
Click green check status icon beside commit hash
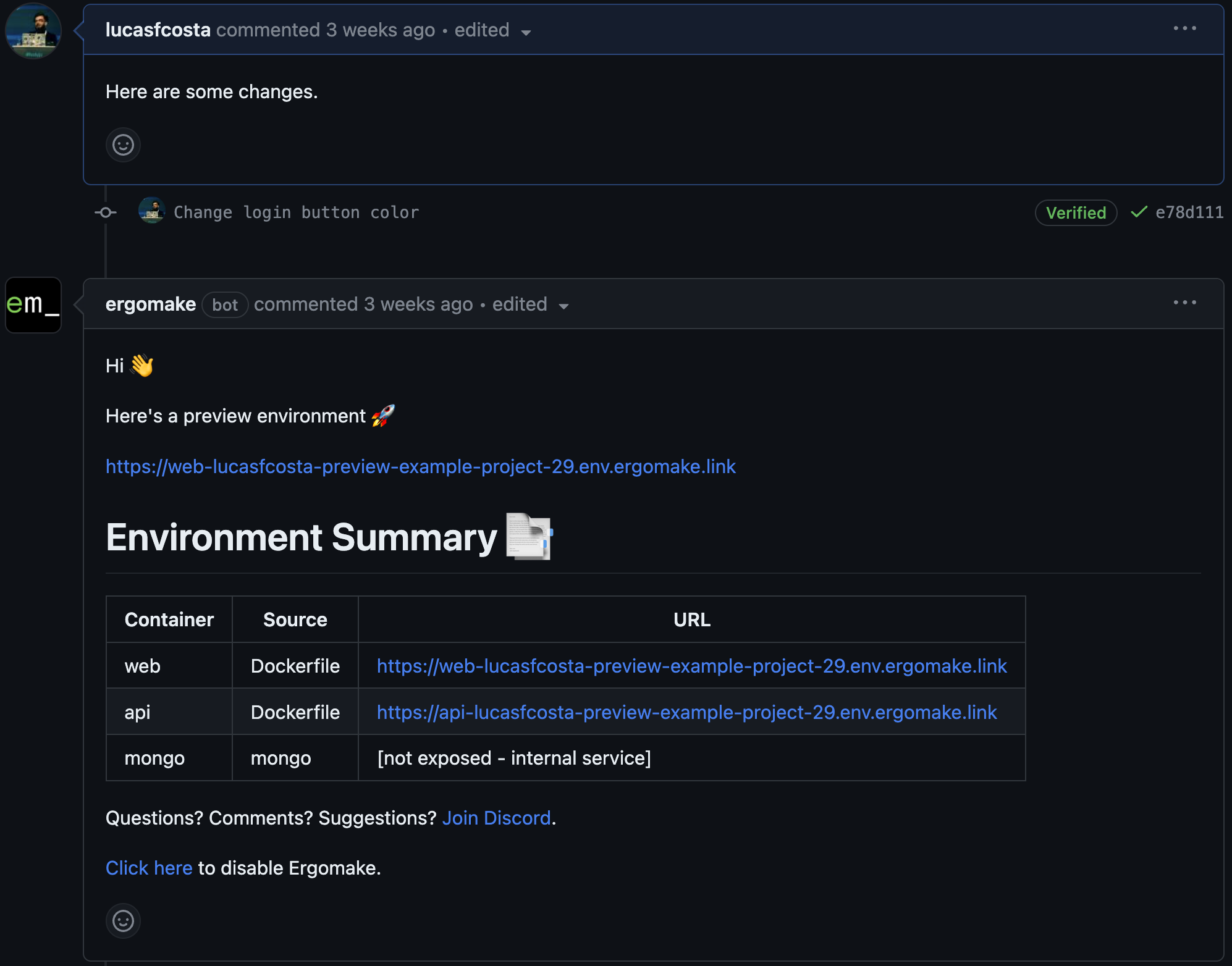(x=1138, y=212)
